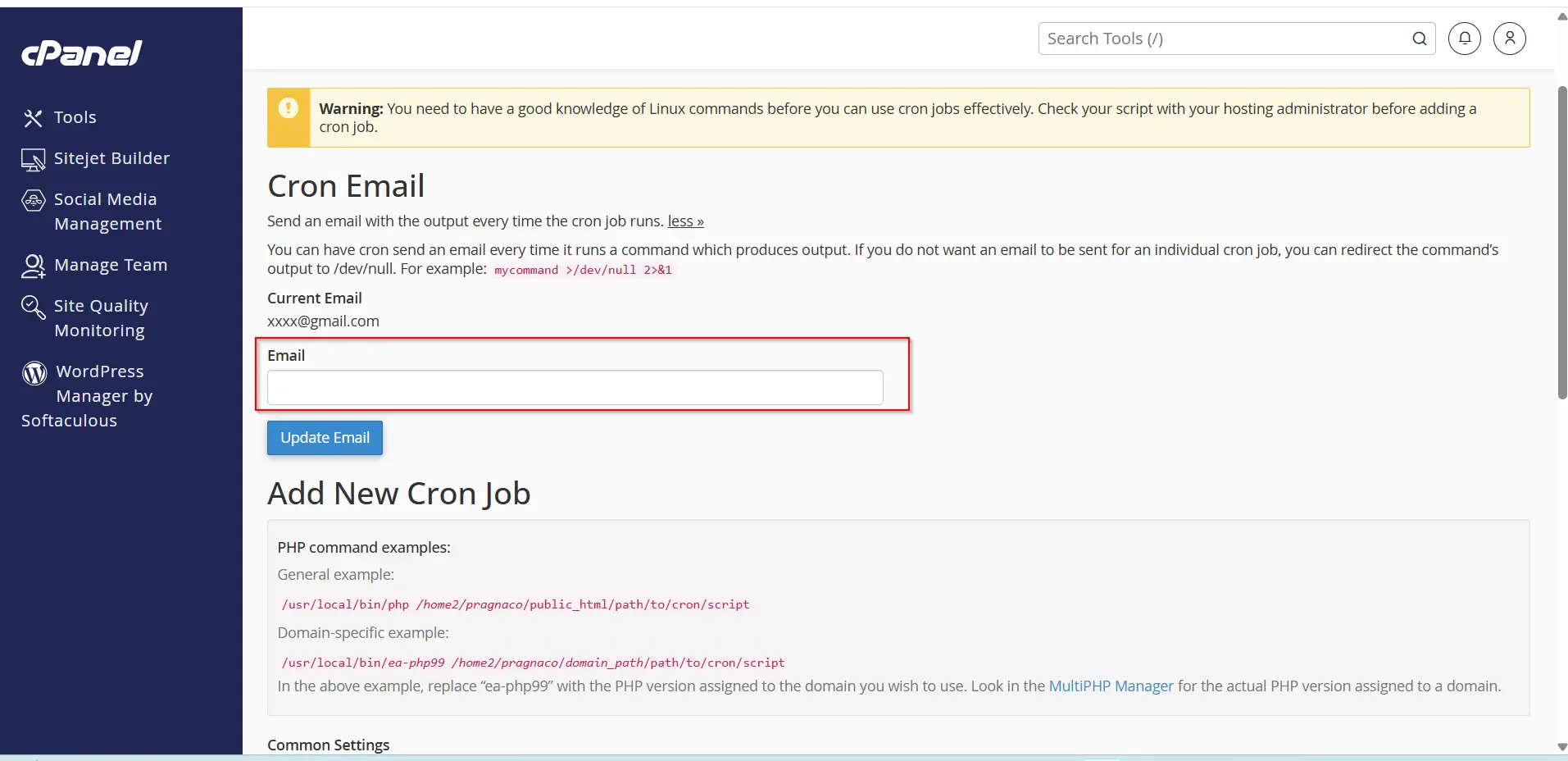Click the Site Quality Monitoring magnifier icon
The height and width of the screenshot is (761, 1568).
coord(33,307)
